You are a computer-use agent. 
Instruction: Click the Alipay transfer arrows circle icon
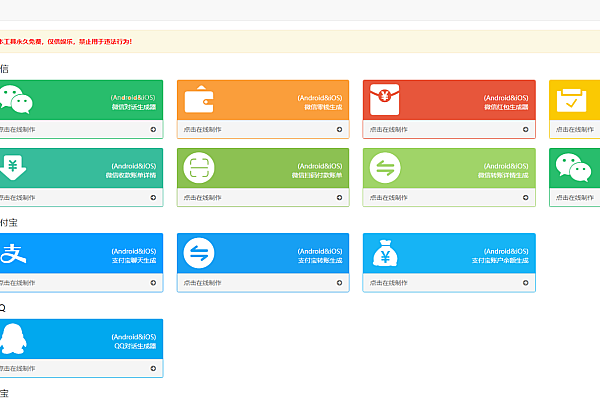coord(199,253)
